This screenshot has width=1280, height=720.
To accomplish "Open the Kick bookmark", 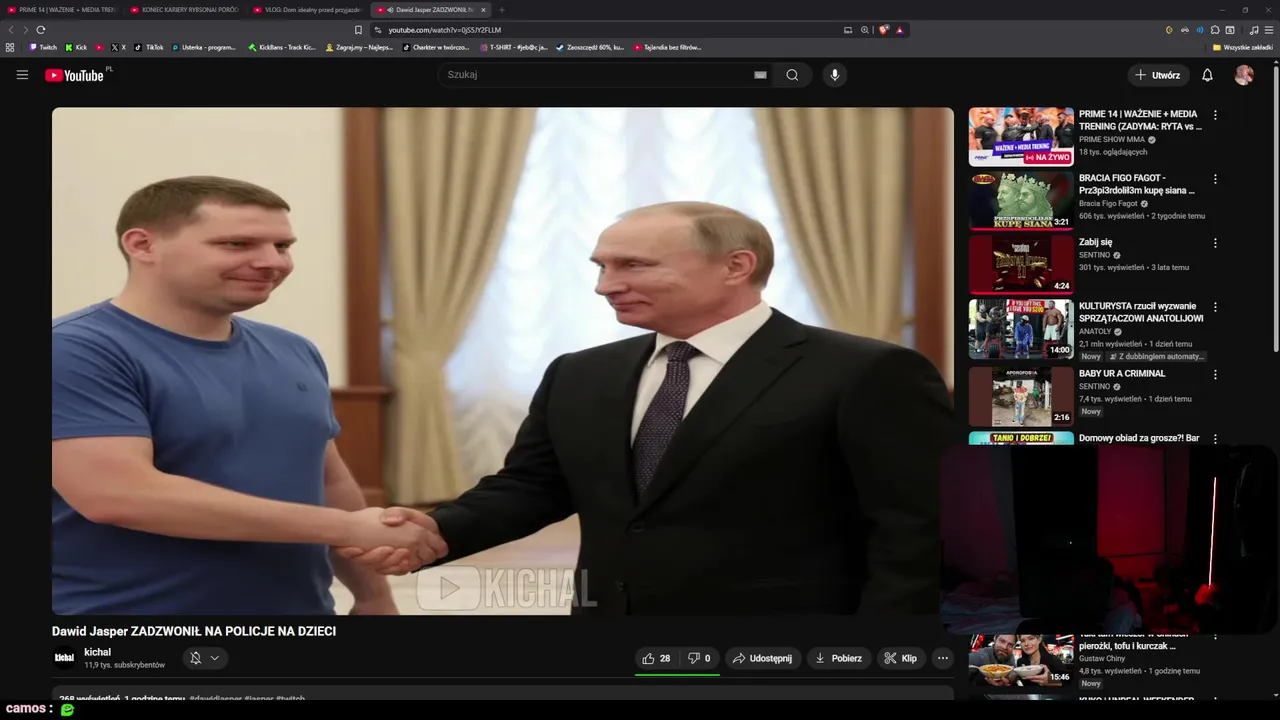I will coord(76,47).
